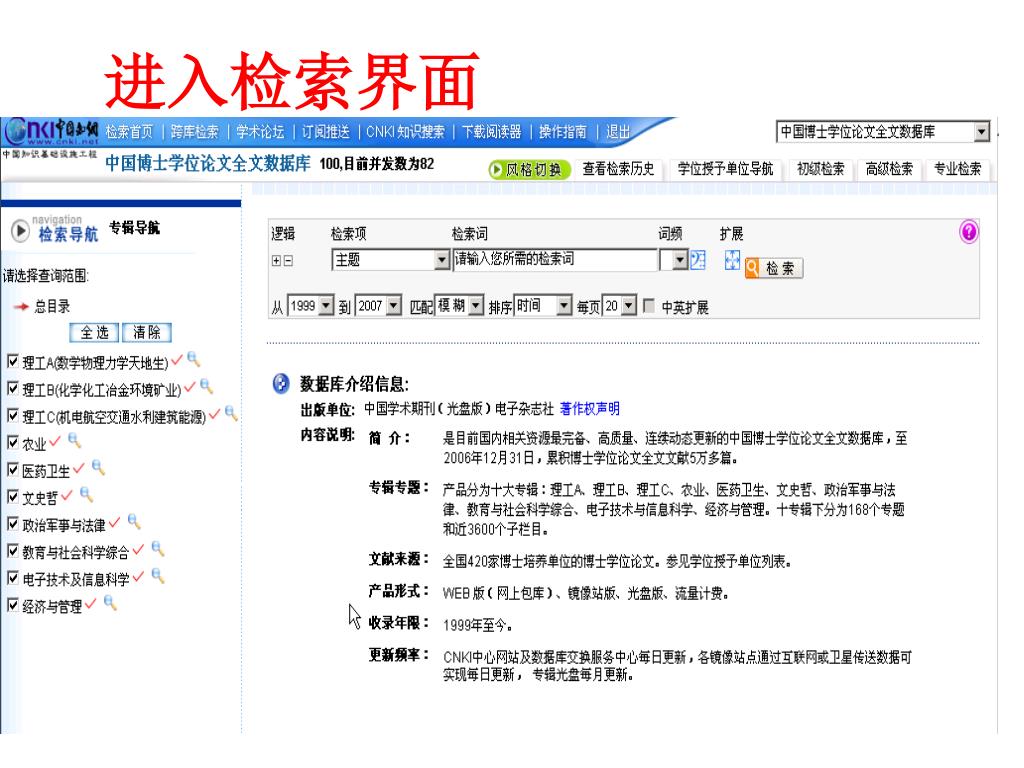This screenshot has width=1024, height=768.
Task: Click the CNKI logo
Action: (51, 131)
